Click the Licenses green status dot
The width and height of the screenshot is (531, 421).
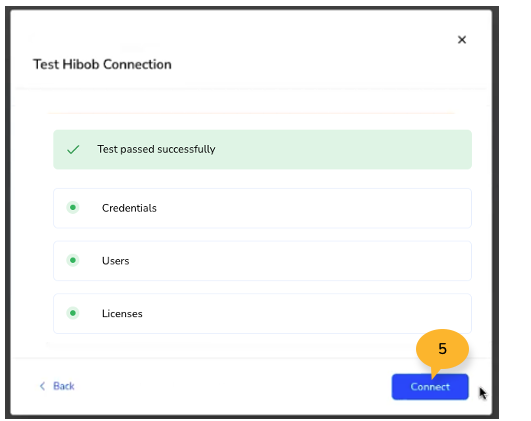[x=72, y=313]
